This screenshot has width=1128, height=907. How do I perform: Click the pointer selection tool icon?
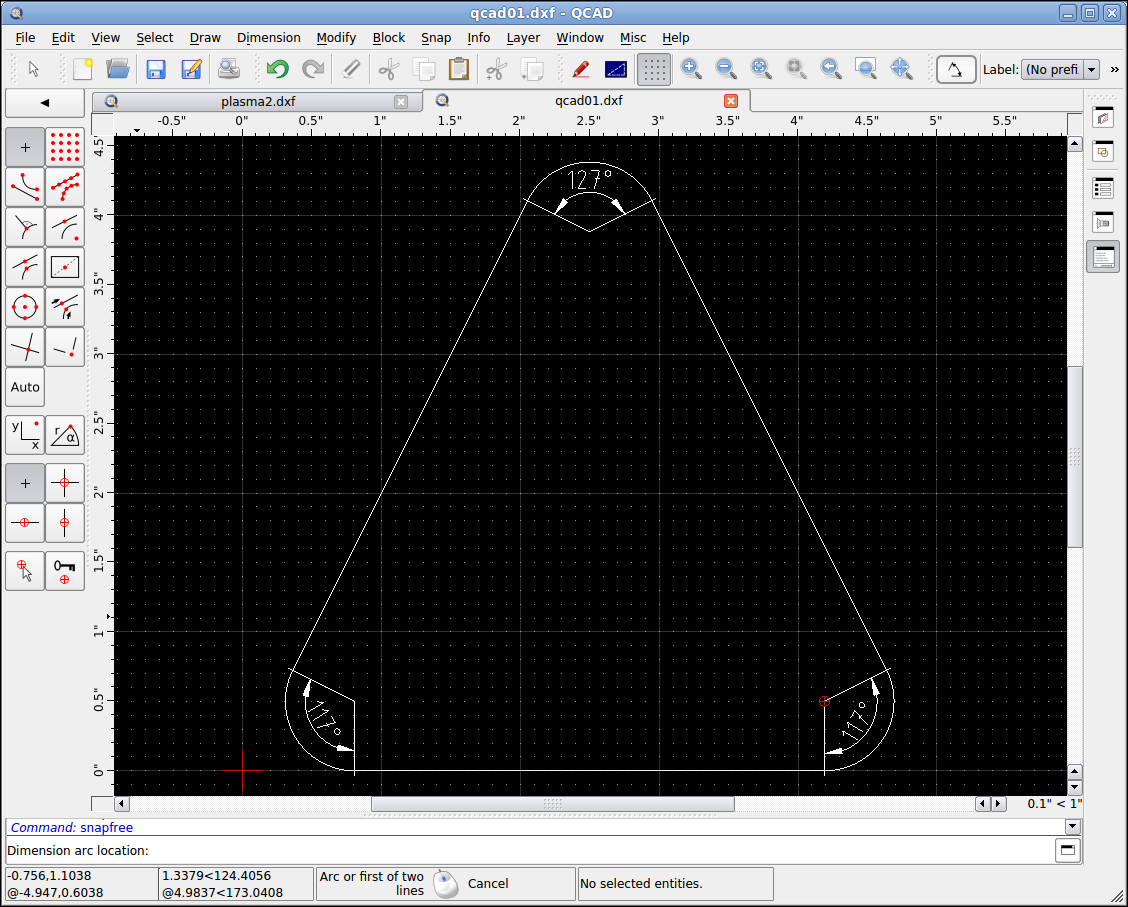34,69
